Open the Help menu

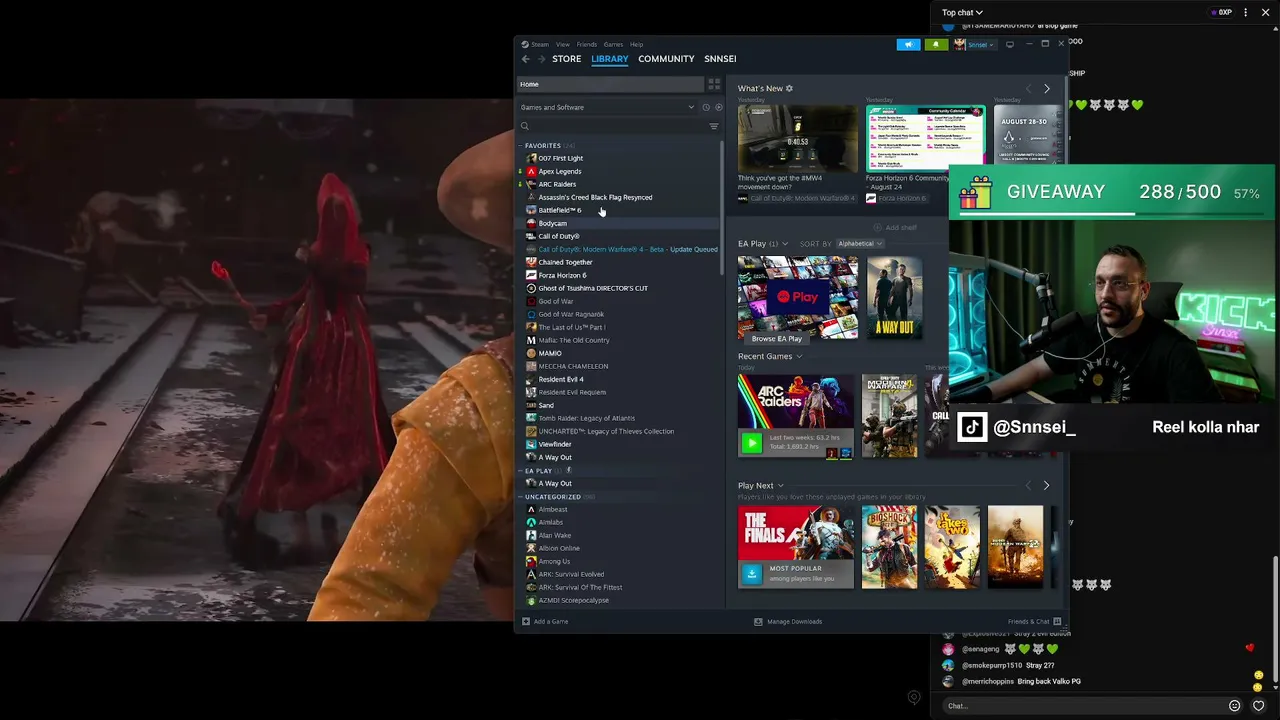[x=636, y=44]
